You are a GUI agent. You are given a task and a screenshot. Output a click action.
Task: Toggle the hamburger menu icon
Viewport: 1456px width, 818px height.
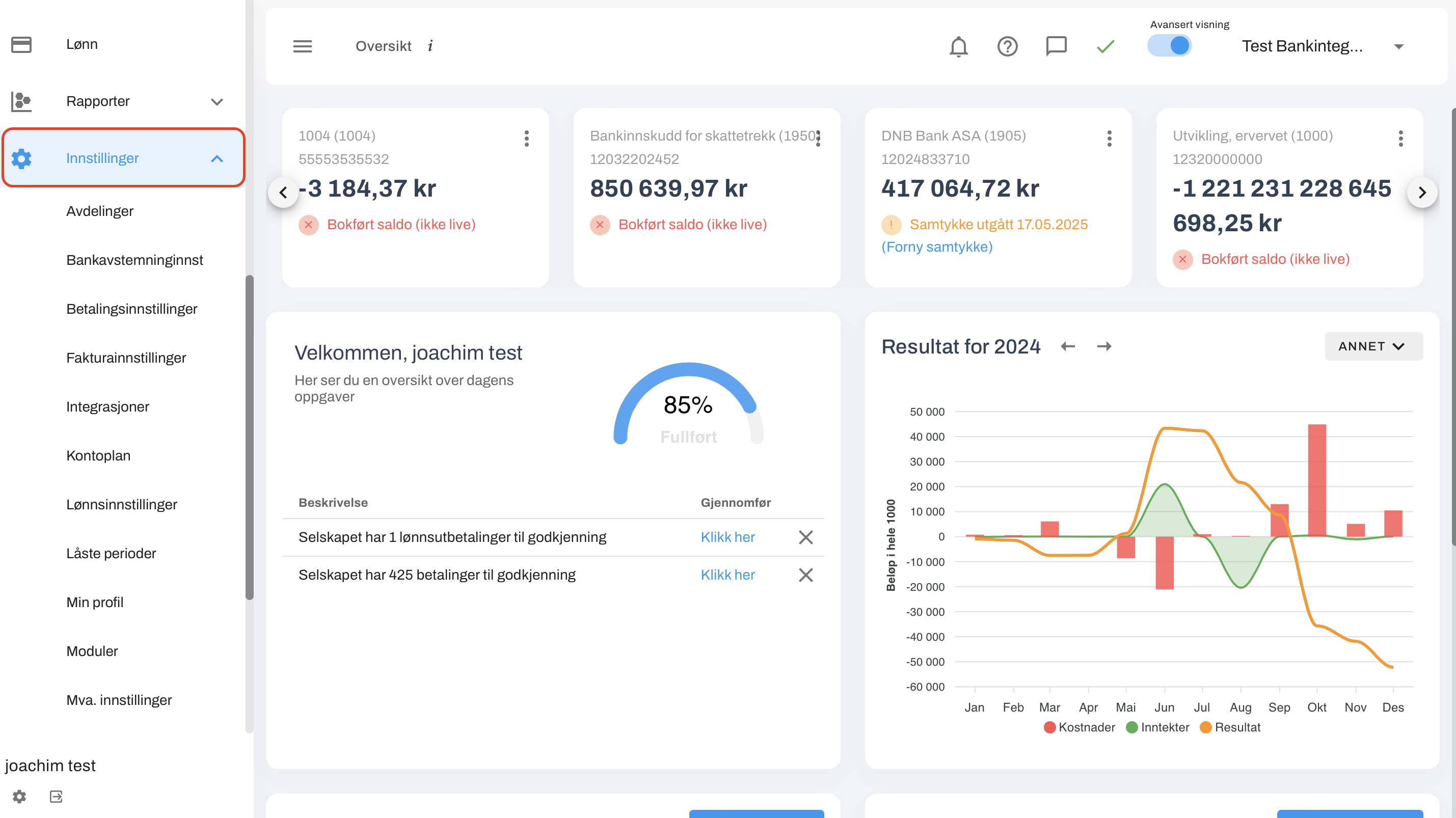(x=303, y=46)
